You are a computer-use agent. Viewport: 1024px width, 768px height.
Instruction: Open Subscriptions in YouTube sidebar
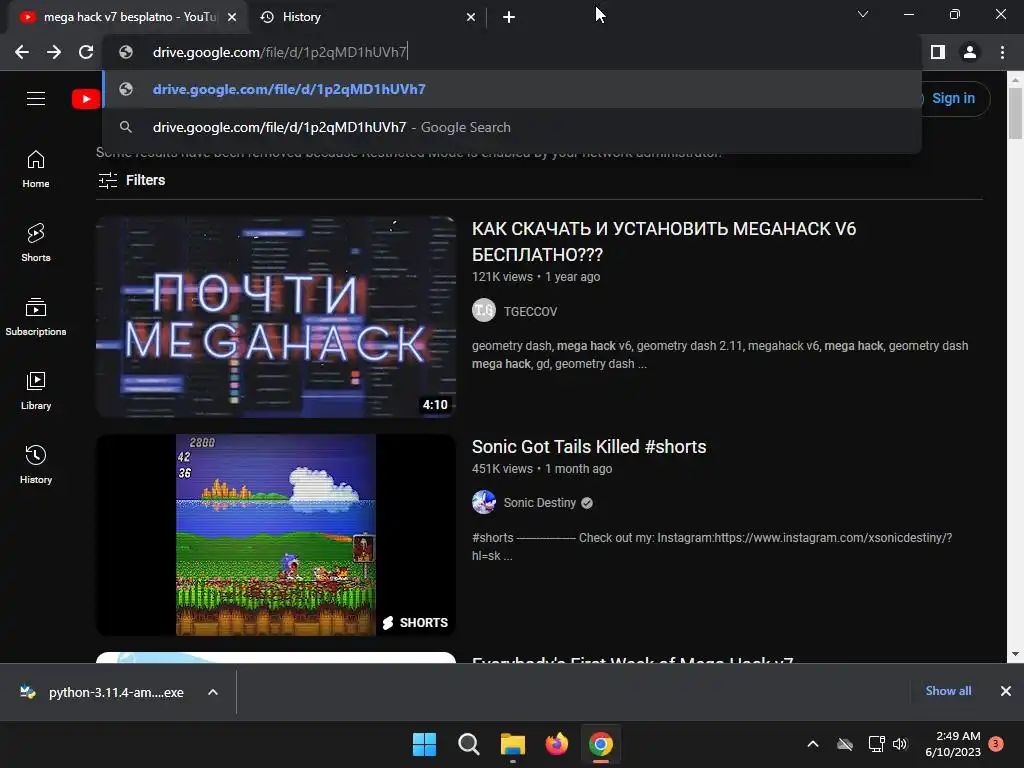point(36,317)
